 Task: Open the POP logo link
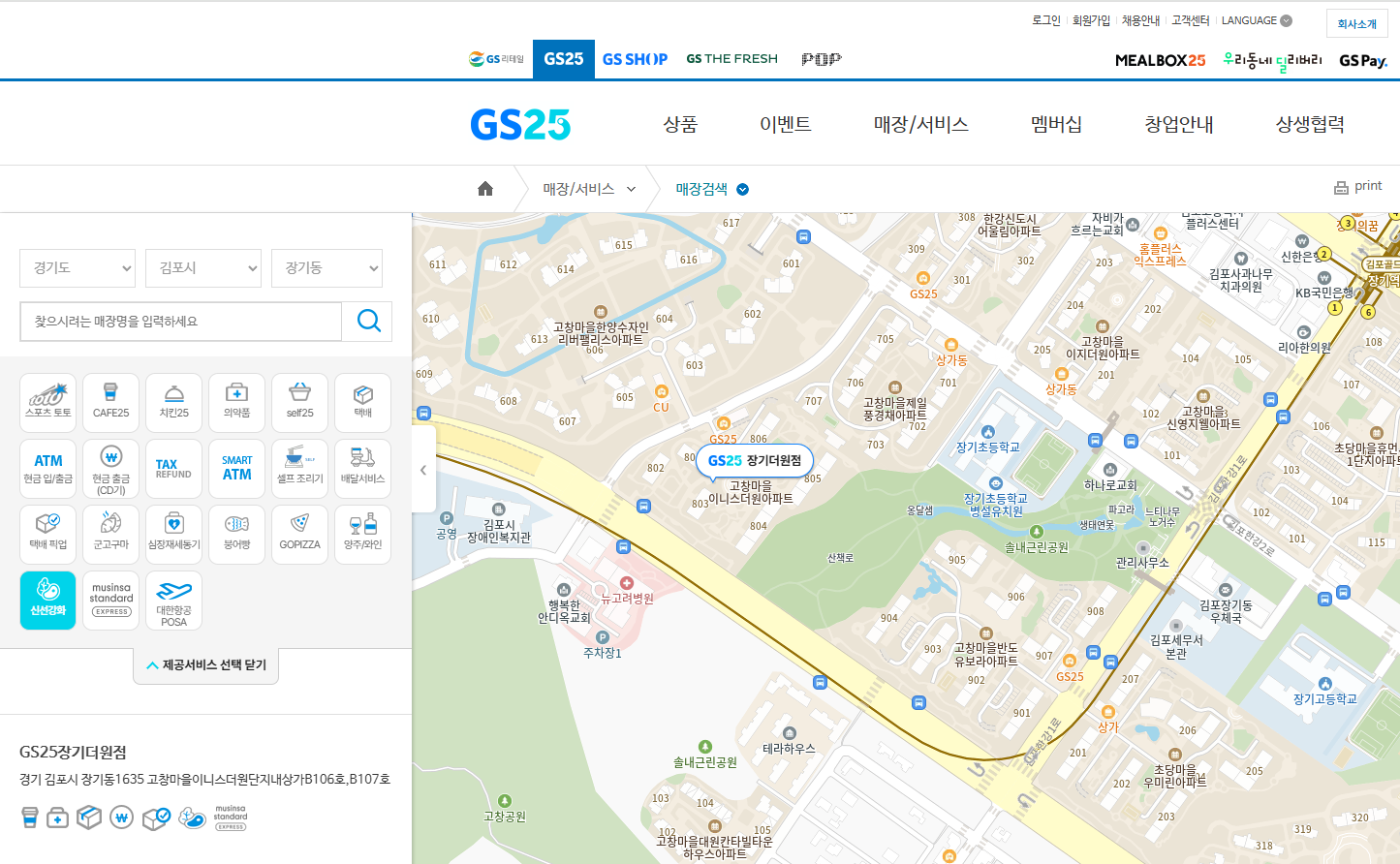(x=821, y=59)
